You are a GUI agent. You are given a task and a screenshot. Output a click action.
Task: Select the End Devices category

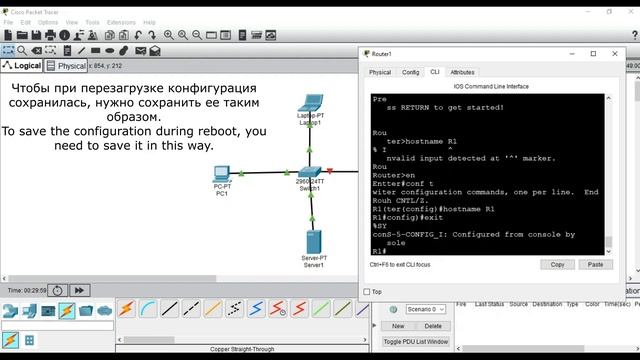(29, 311)
